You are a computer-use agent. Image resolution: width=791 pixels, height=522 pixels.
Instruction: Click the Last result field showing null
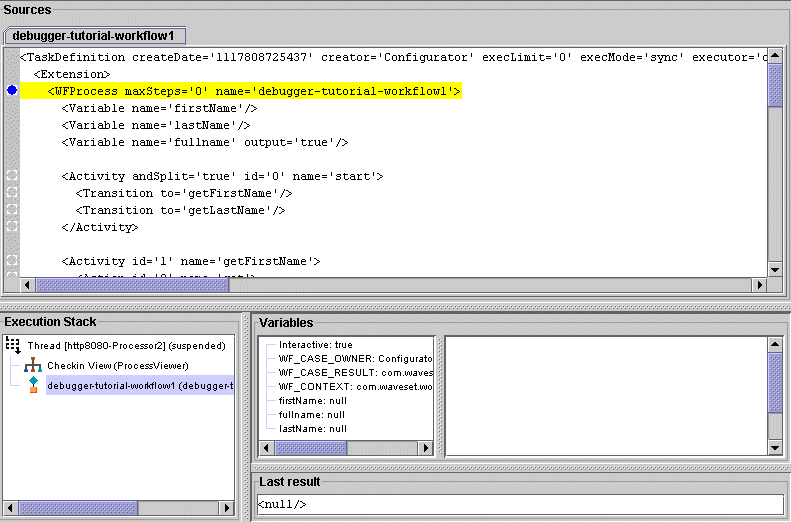[520, 504]
